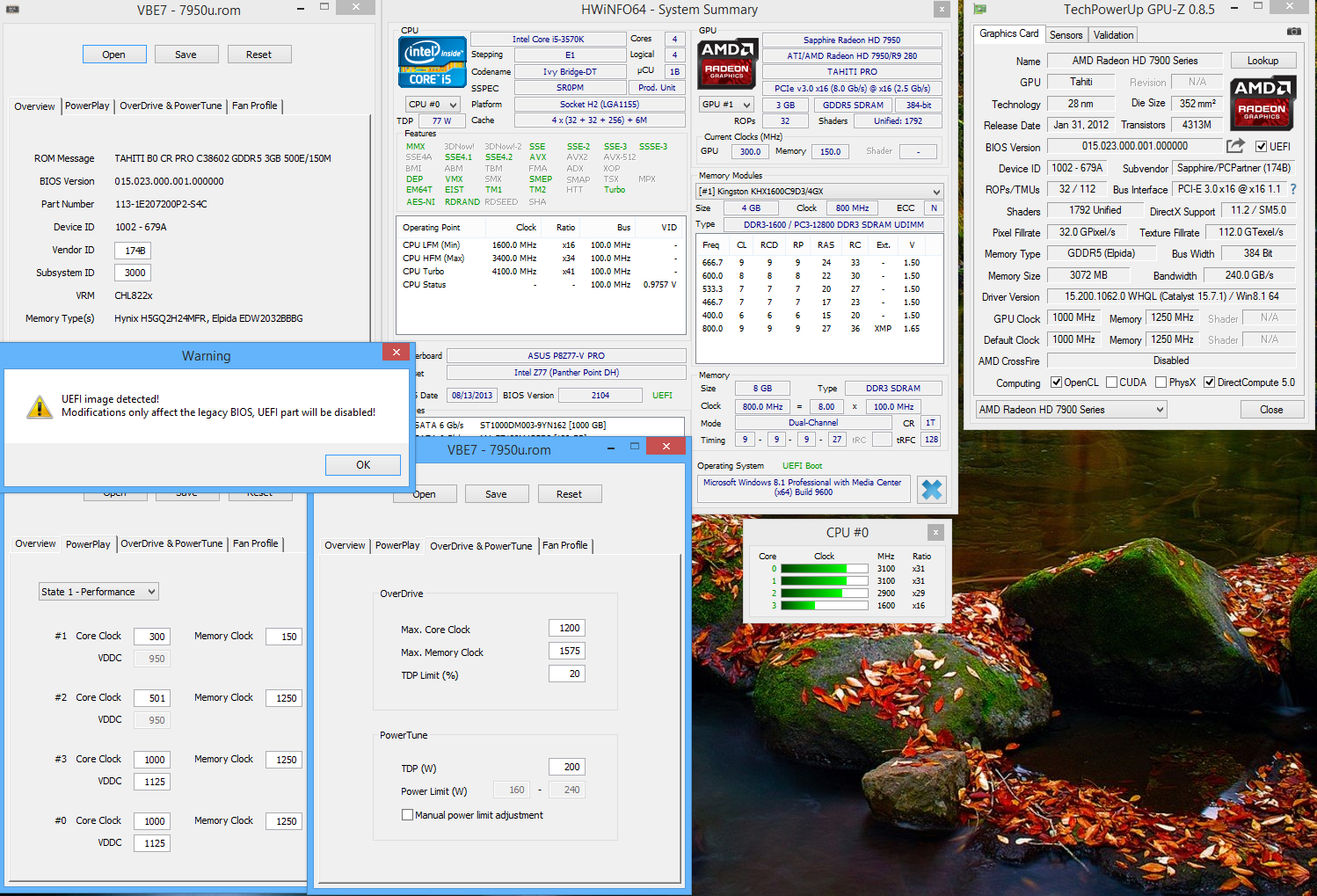Screen dimensions: 1317x896
Task: Click the Max. Core Clock field
Action: tap(567, 628)
